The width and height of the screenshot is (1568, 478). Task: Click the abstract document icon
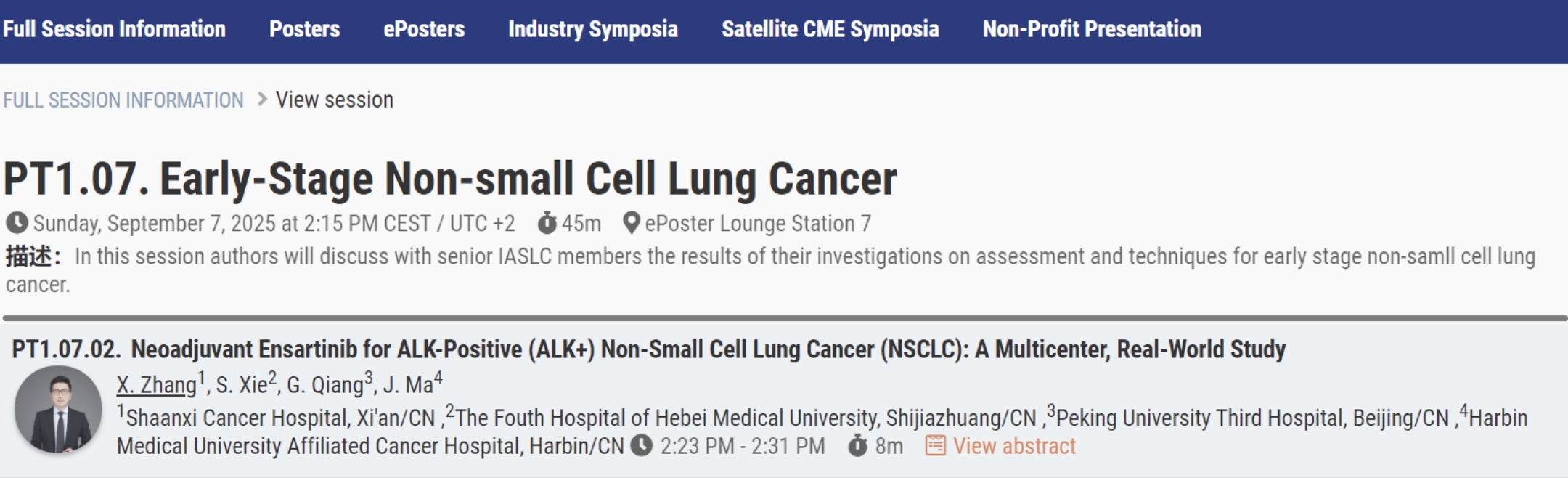click(936, 445)
